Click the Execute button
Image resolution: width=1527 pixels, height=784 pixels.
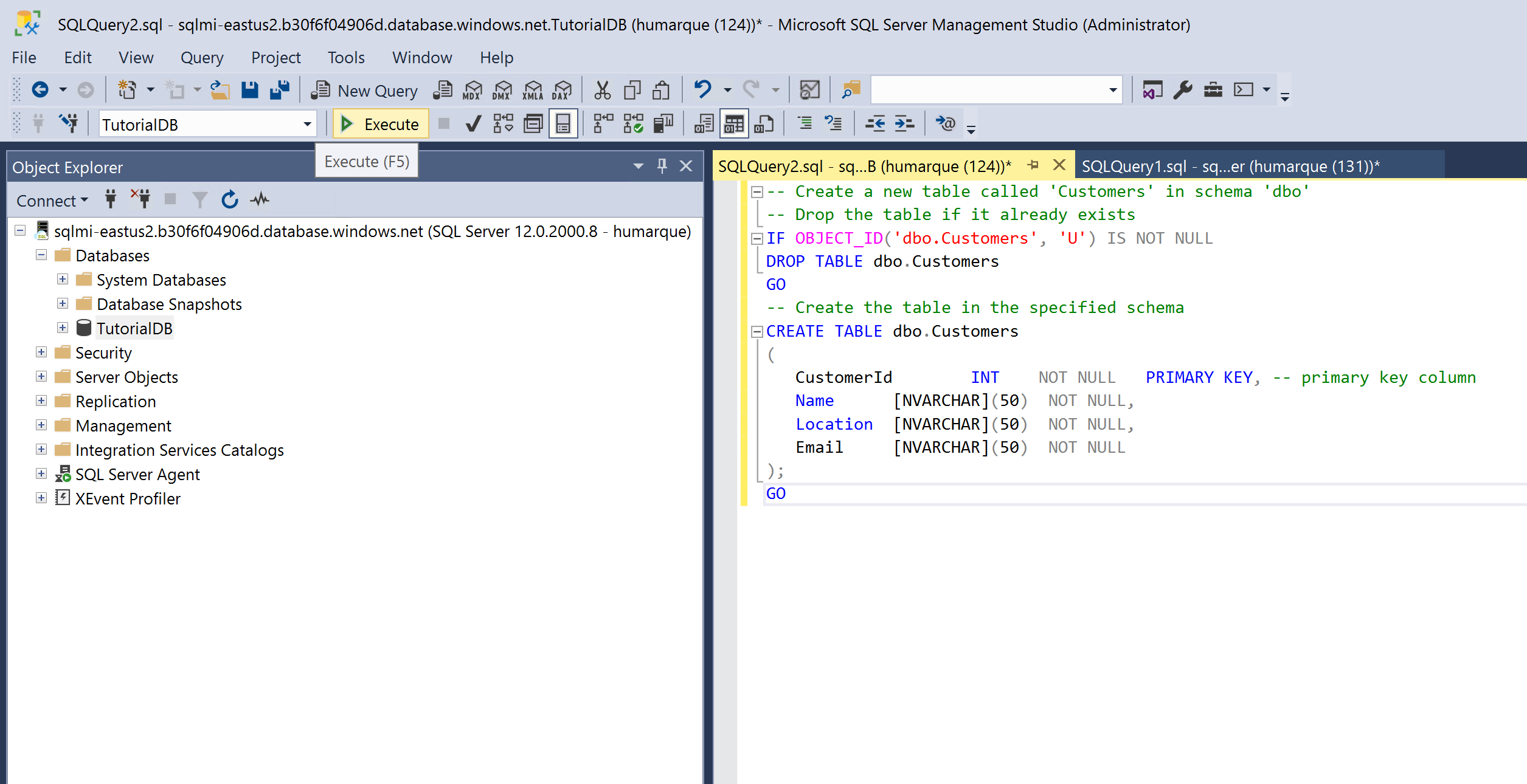(x=381, y=124)
